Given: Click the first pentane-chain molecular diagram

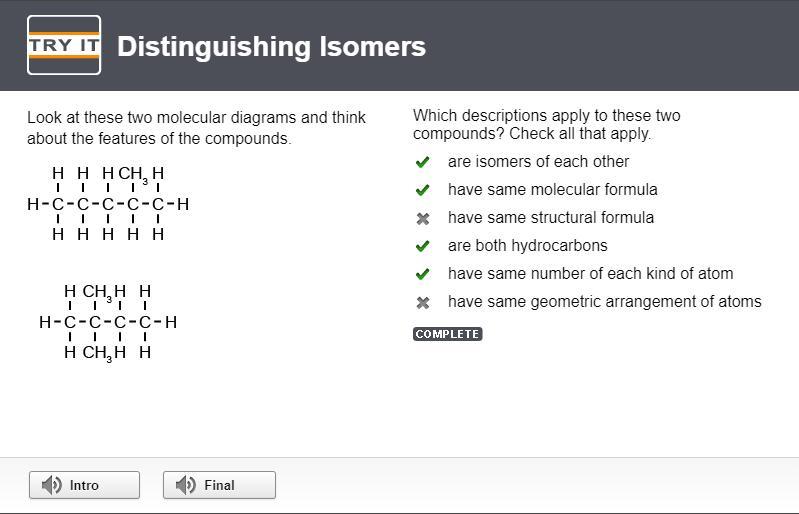Looking at the screenshot, I should pos(108,203).
